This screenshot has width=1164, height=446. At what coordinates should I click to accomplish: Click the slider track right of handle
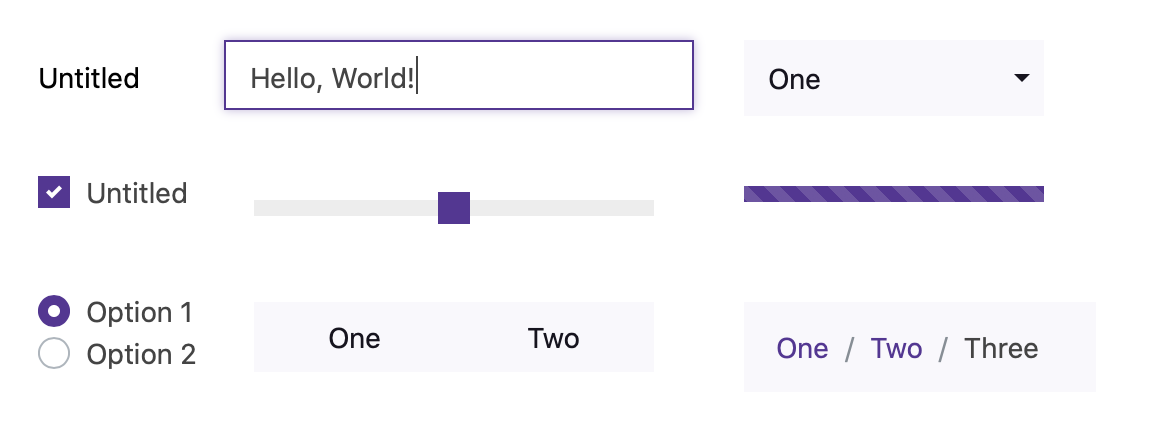561,208
